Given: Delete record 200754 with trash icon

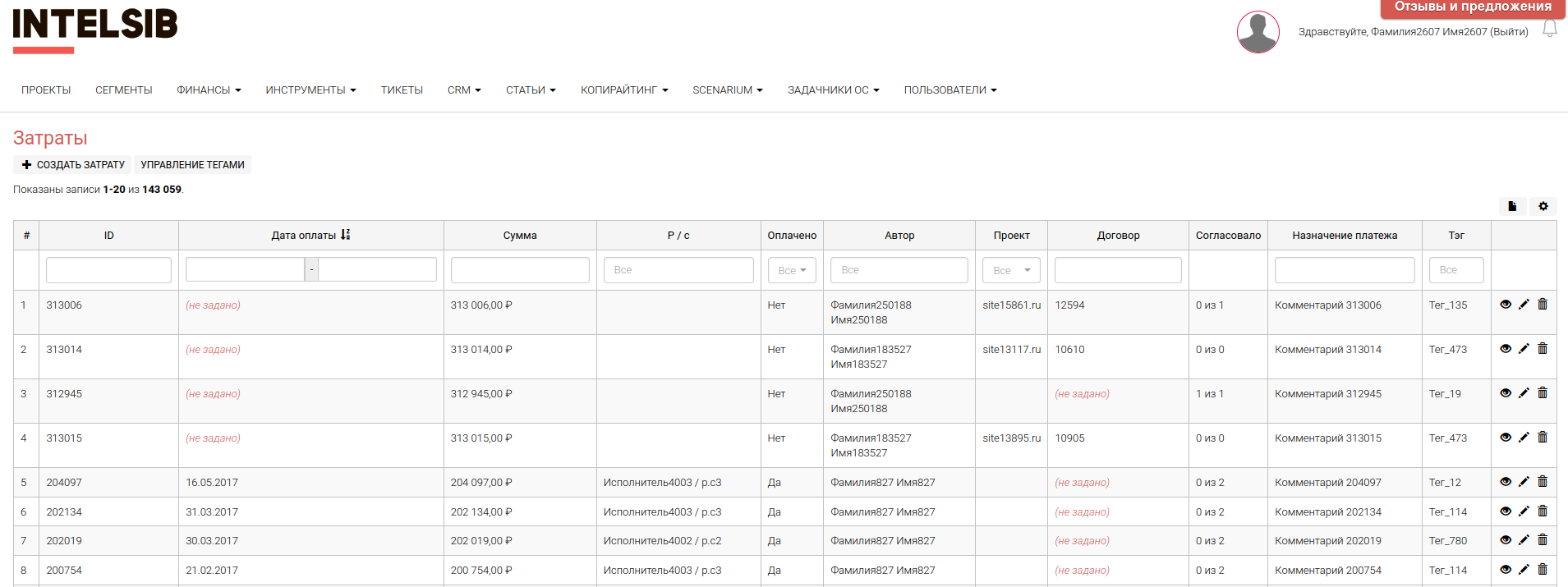Looking at the screenshot, I should click(x=1543, y=570).
